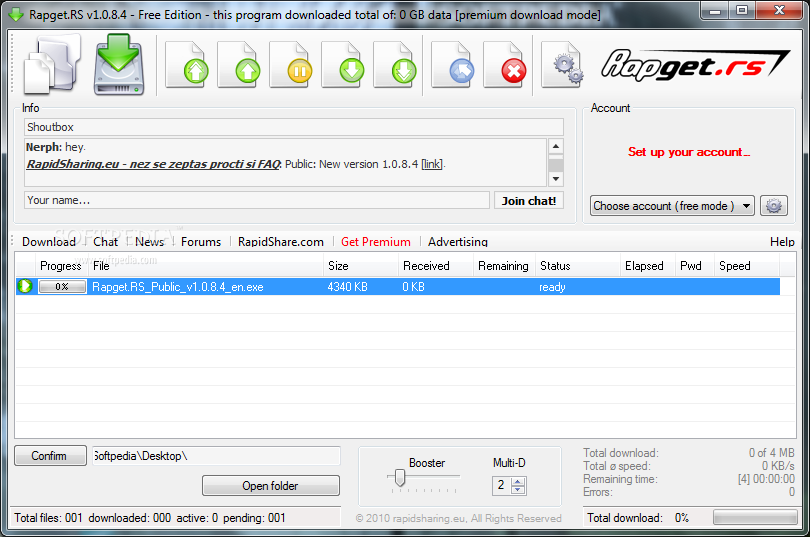Click green status icon of Rapget.RS file row
The image size is (810, 537).
25,286
